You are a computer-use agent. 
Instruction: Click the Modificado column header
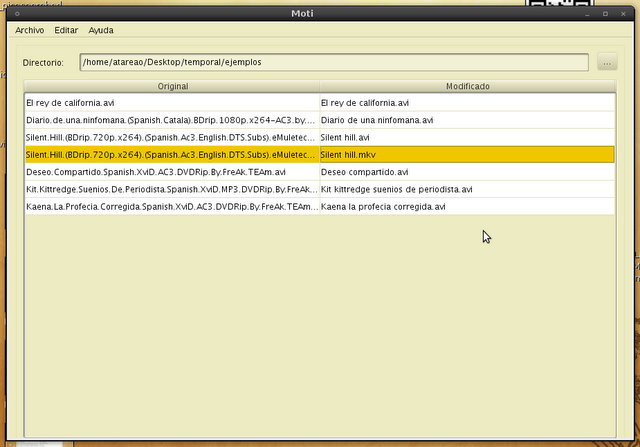(467, 86)
